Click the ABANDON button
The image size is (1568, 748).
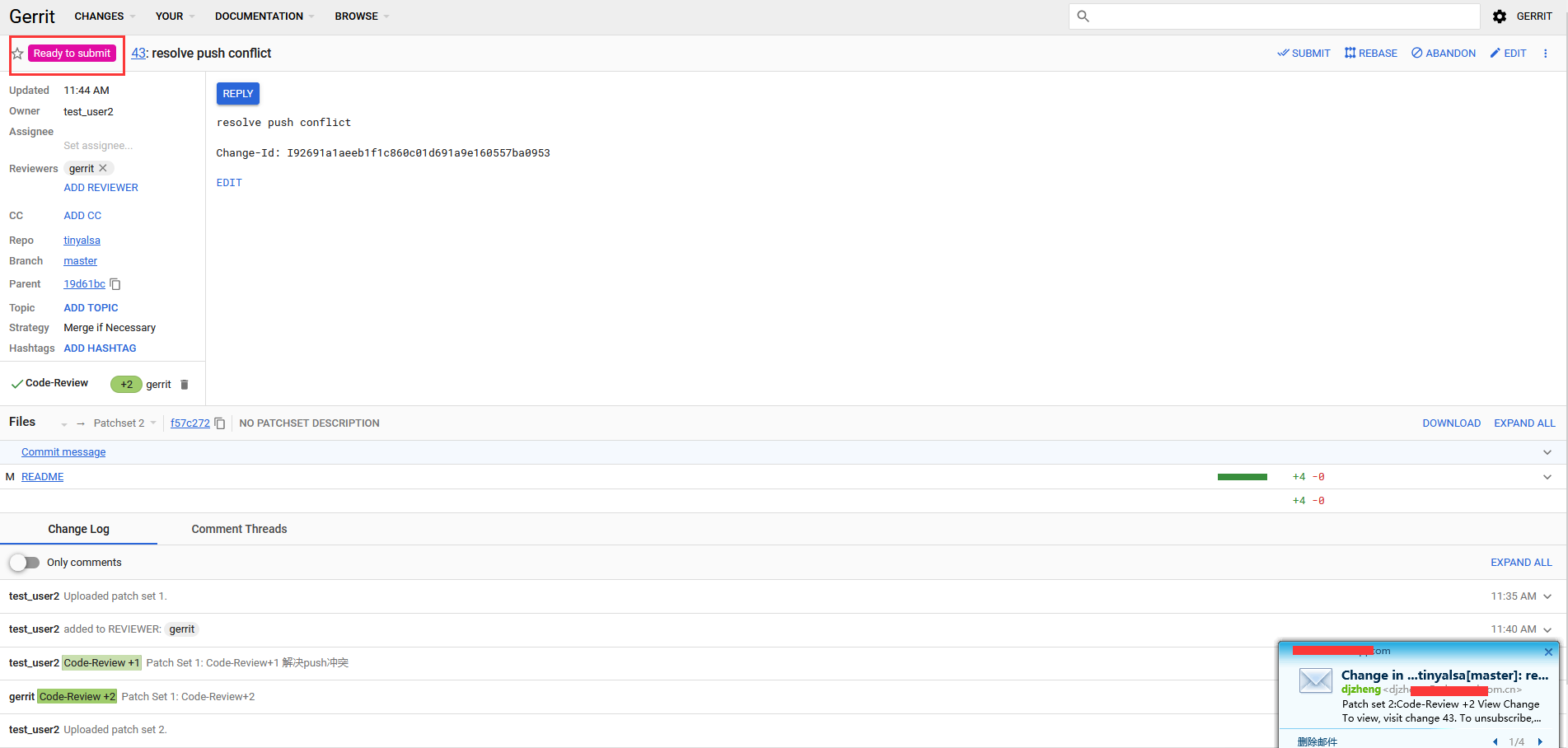1444,54
